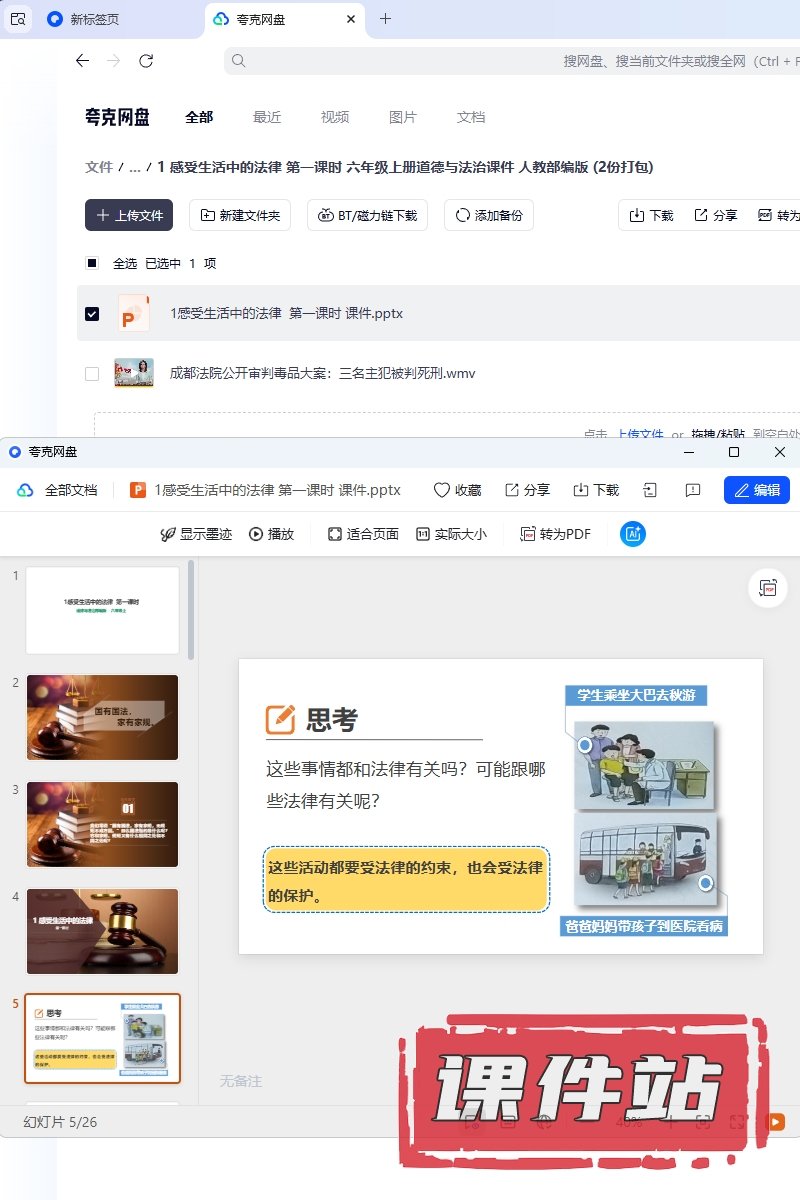The width and height of the screenshot is (800, 1200).
Task: Uncheck the 课件.pptx file checkbox
Action: [92, 314]
